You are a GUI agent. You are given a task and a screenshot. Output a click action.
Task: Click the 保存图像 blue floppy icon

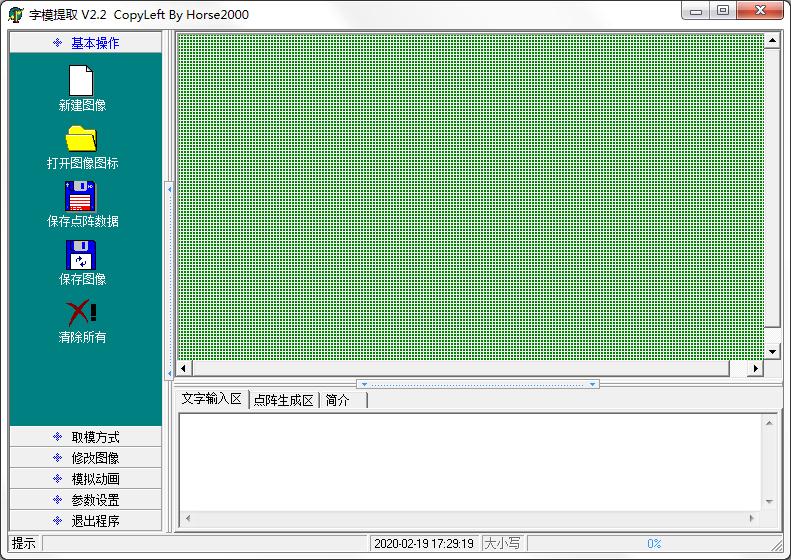click(81, 254)
